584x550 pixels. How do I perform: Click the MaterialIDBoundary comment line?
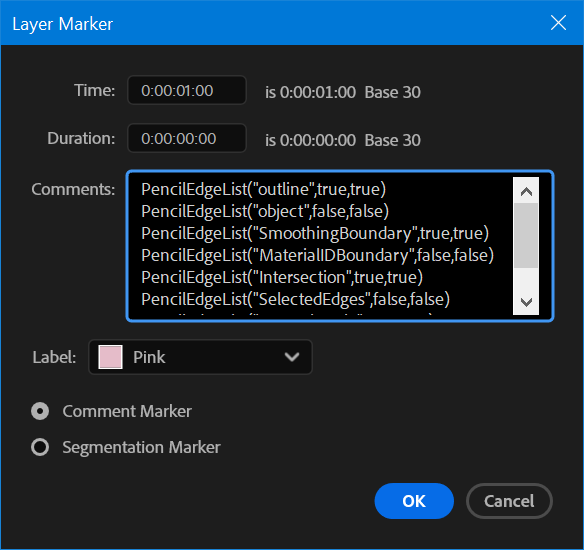tap(317, 255)
